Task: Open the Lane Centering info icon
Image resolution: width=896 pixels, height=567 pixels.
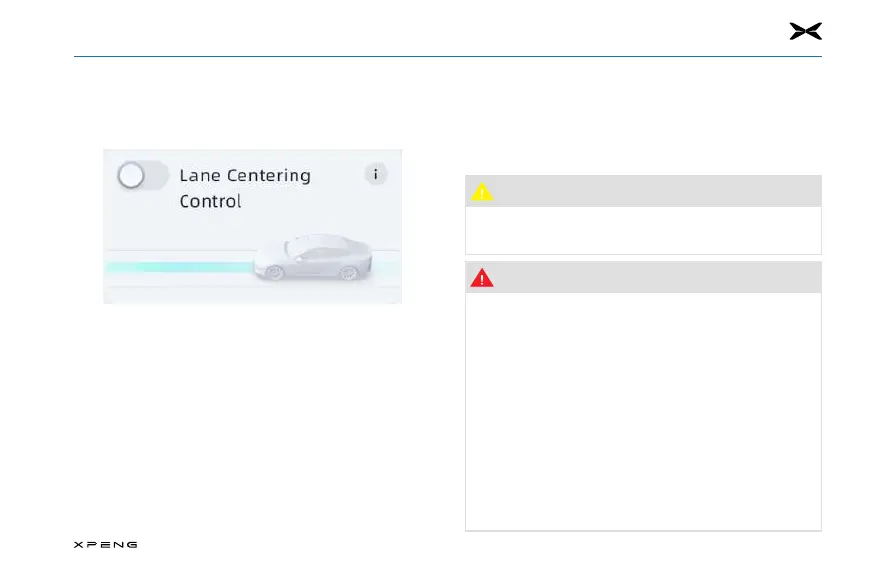Action: (375, 174)
